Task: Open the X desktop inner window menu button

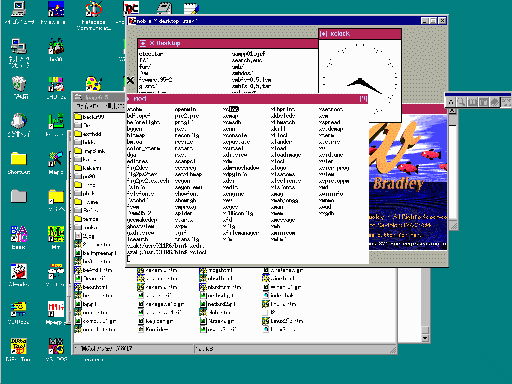Action: pos(143,43)
